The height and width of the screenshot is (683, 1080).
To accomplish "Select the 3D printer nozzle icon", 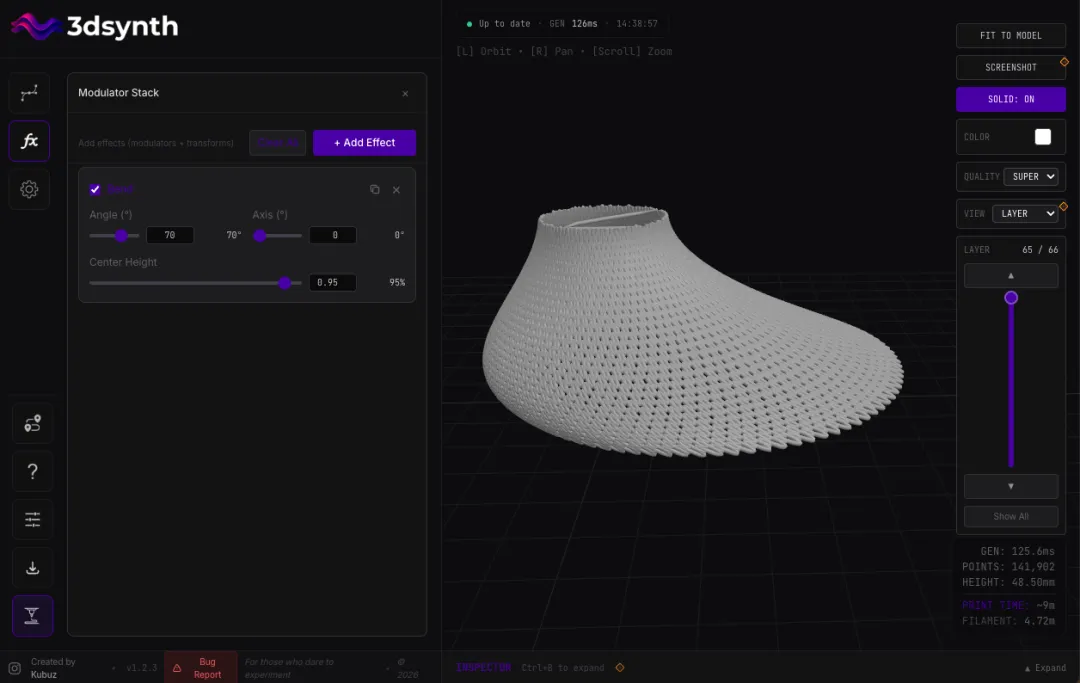I will (32, 616).
